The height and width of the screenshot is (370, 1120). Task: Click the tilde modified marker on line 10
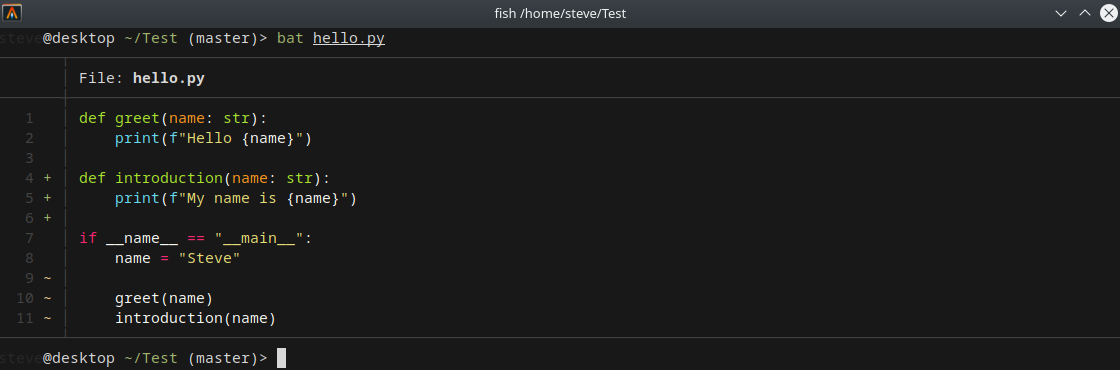[47, 298]
